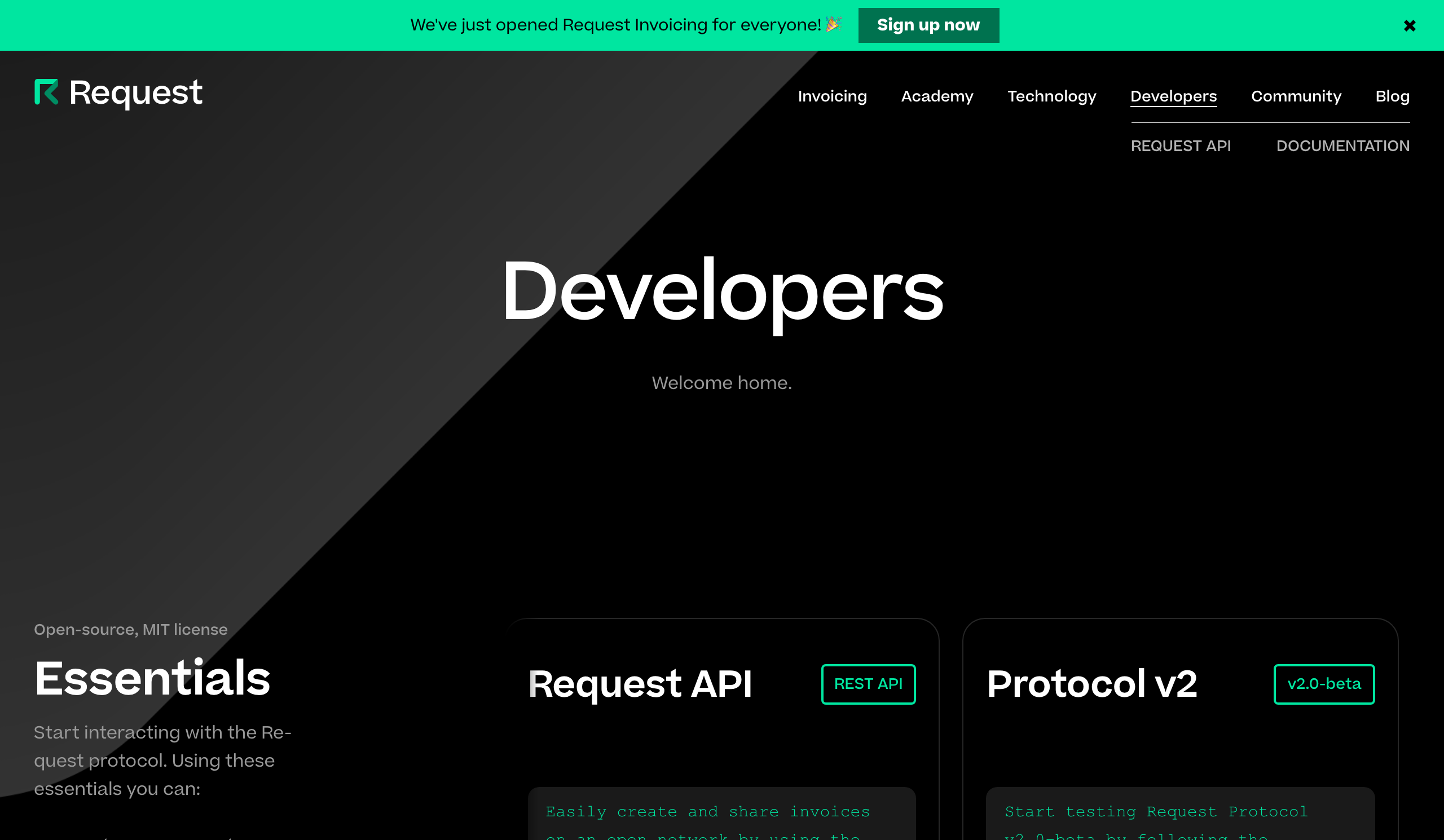Select the Developers nav item
This screenshot has width=1444, height=840.
1173,96
